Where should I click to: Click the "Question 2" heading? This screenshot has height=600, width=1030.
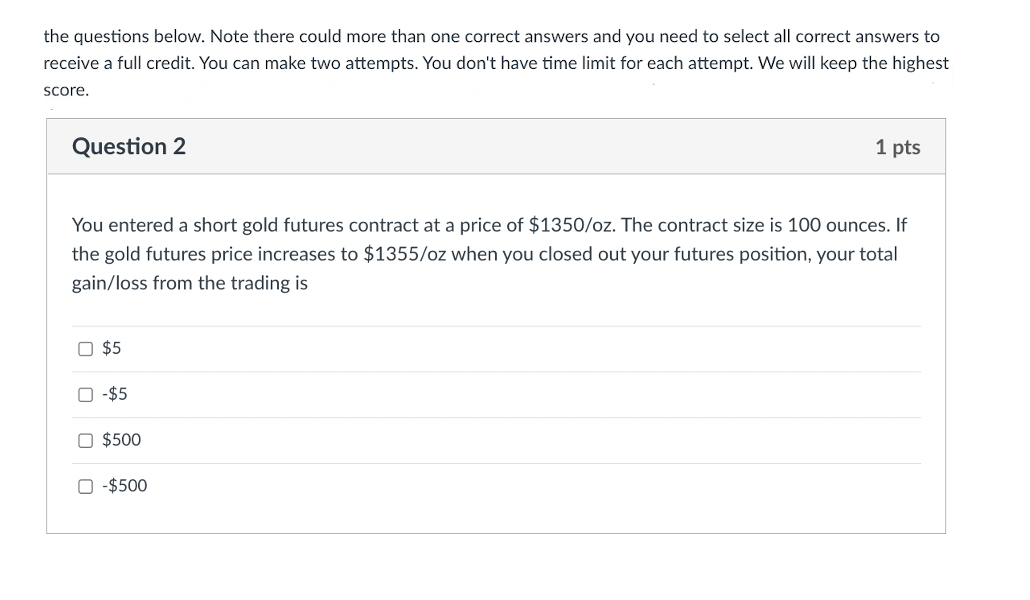(129, 147)
